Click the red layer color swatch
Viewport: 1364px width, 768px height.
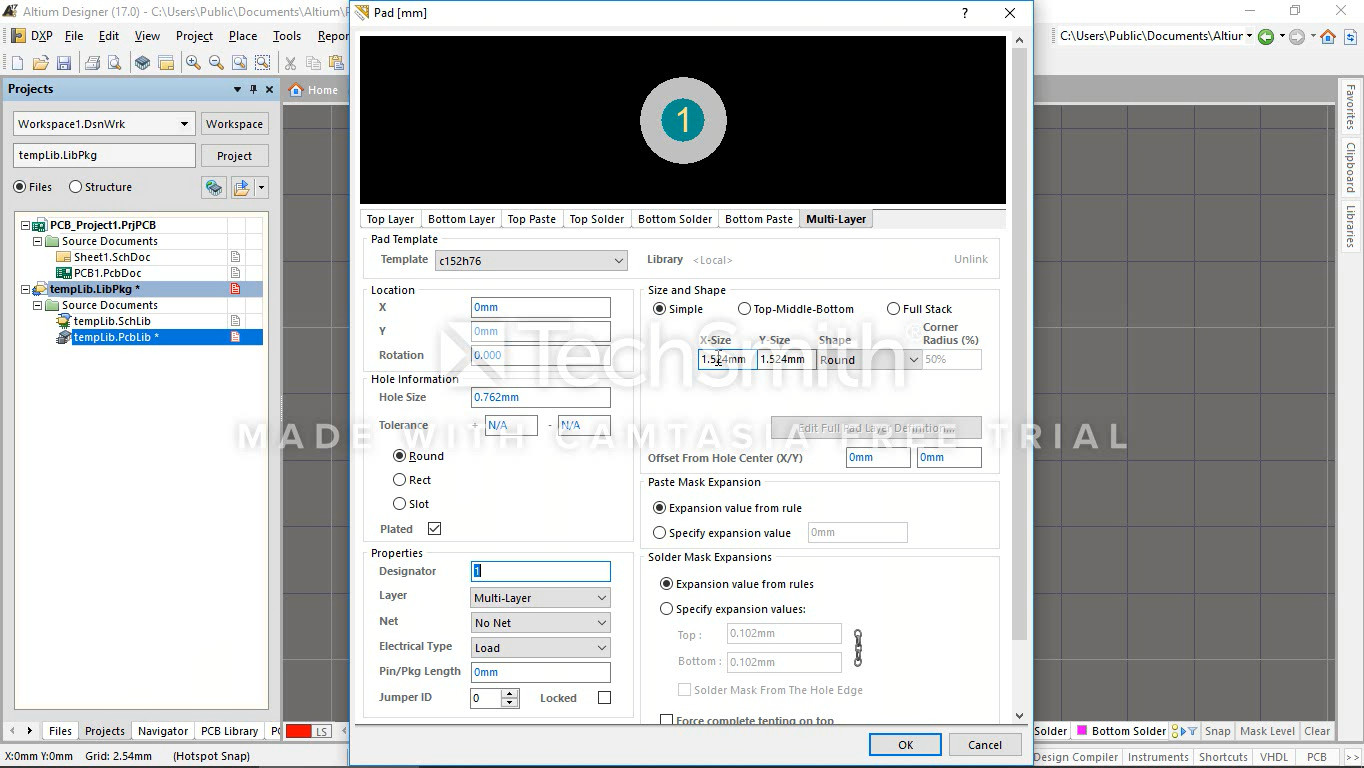[298, 731]
